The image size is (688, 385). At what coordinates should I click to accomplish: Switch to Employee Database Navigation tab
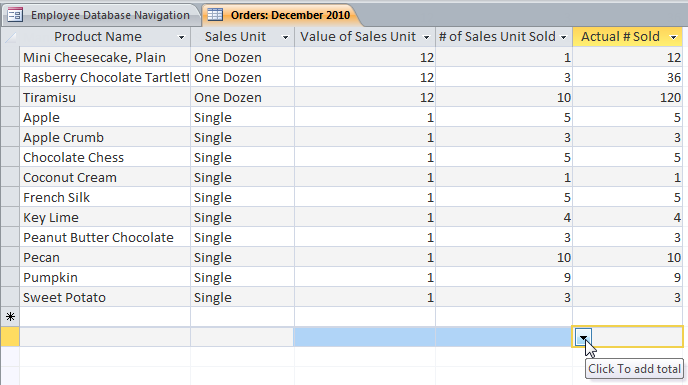pos(101,15)
